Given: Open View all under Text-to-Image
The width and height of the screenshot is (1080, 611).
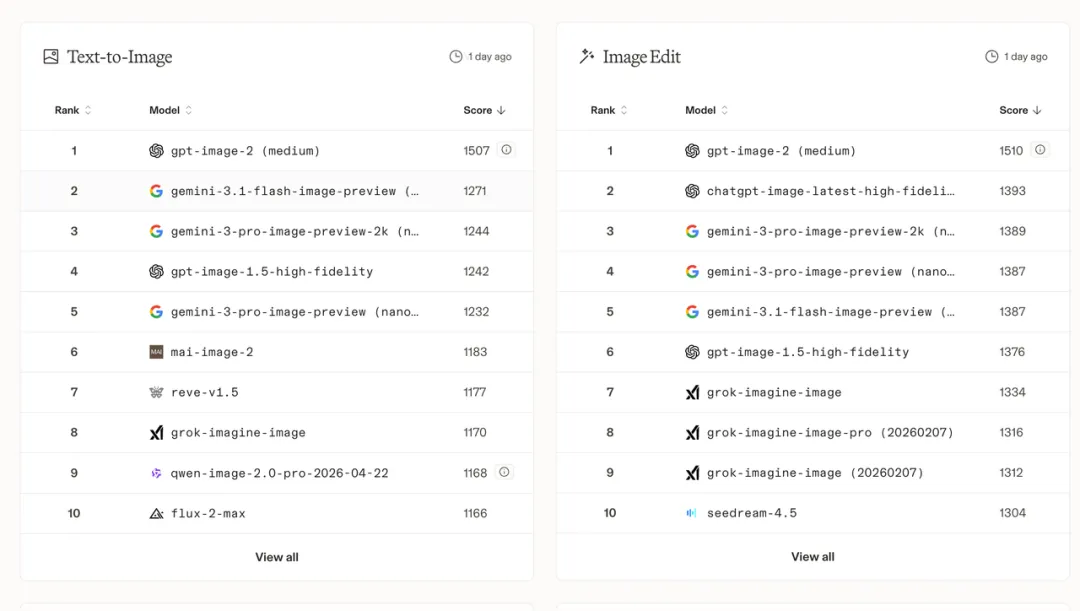Looking at the screenshot, I should 277,557.
